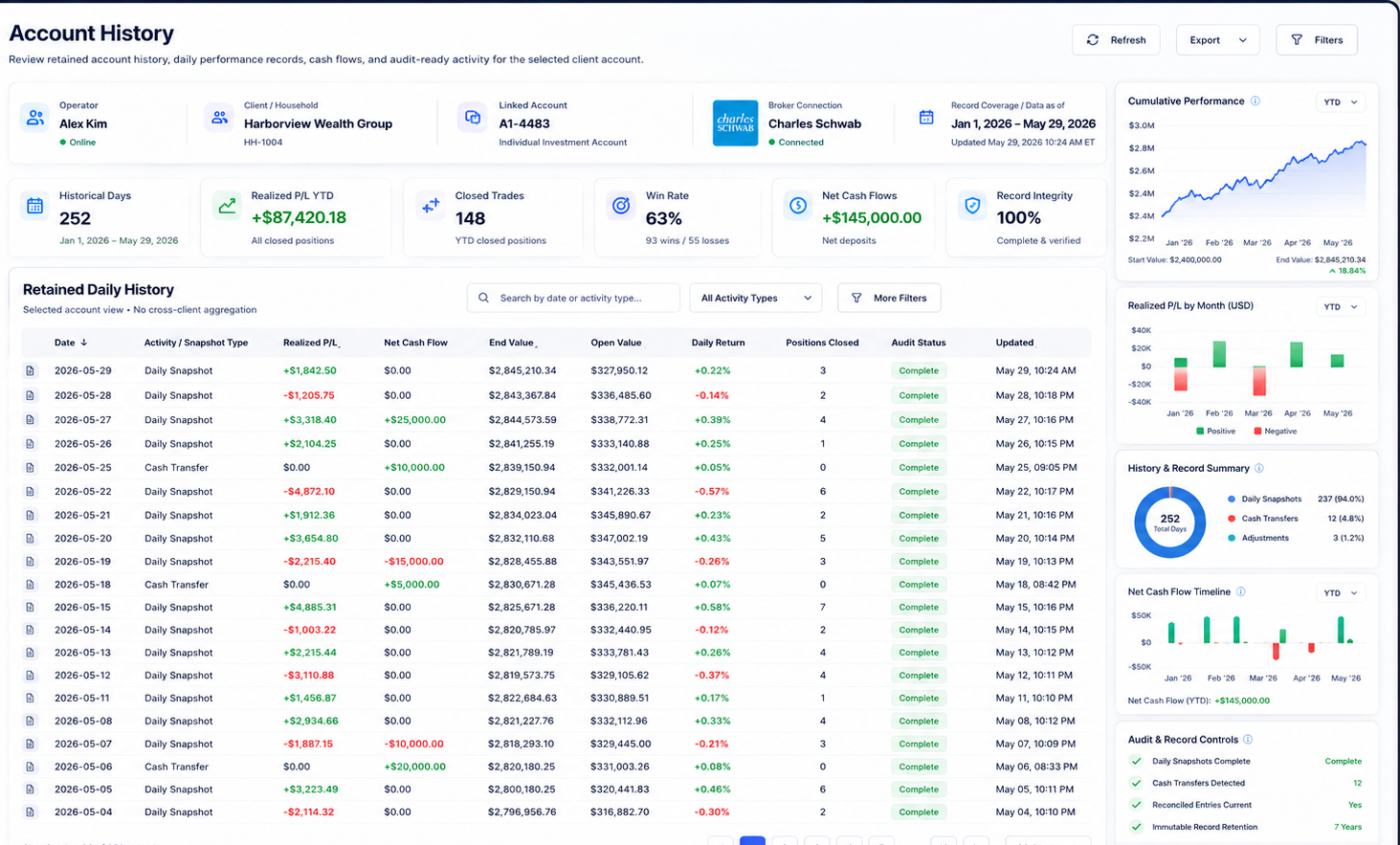Click the Refresh button

1116,40
